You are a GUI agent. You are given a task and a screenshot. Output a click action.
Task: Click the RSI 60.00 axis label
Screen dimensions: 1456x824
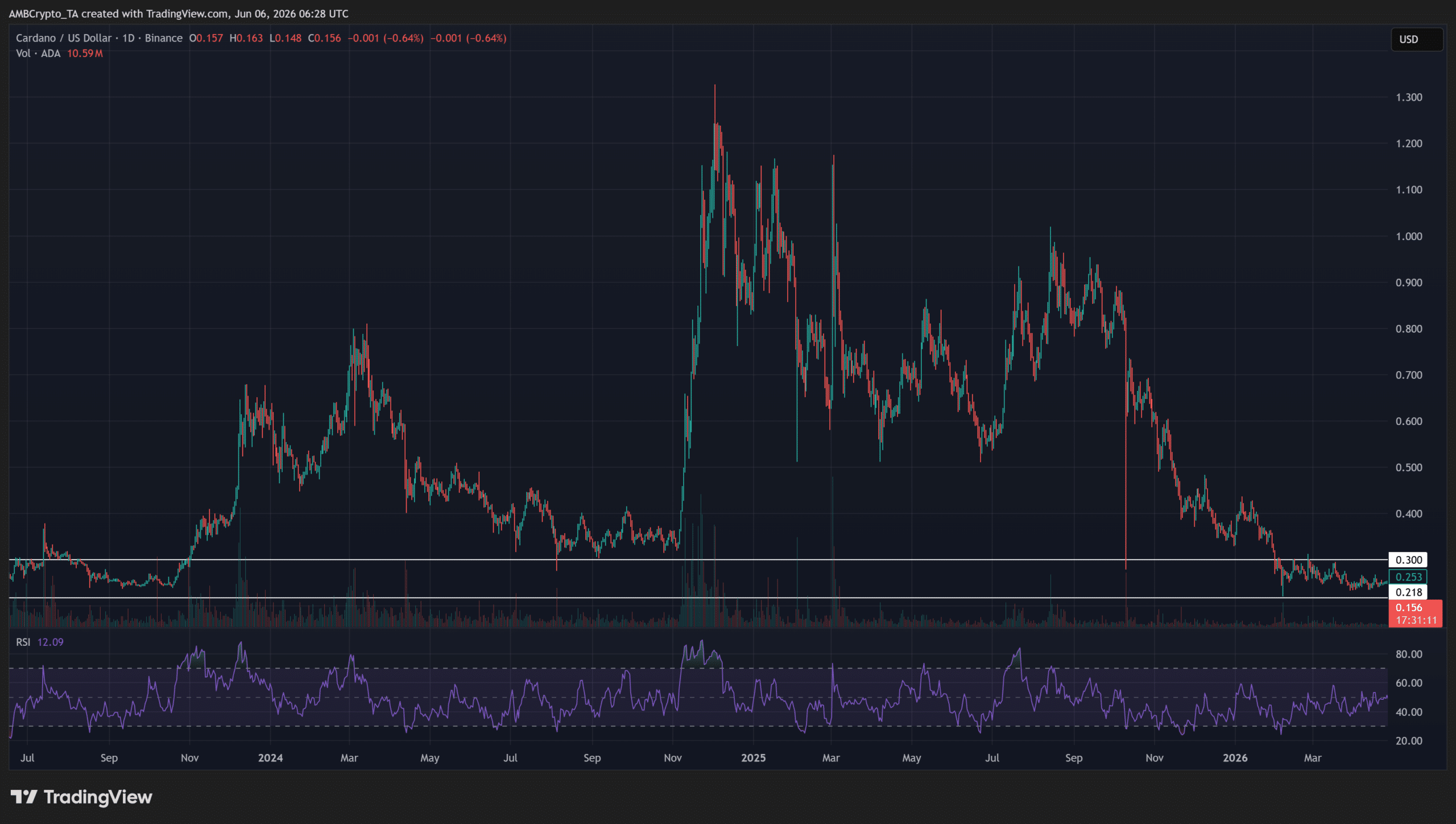click(1409, 683)
